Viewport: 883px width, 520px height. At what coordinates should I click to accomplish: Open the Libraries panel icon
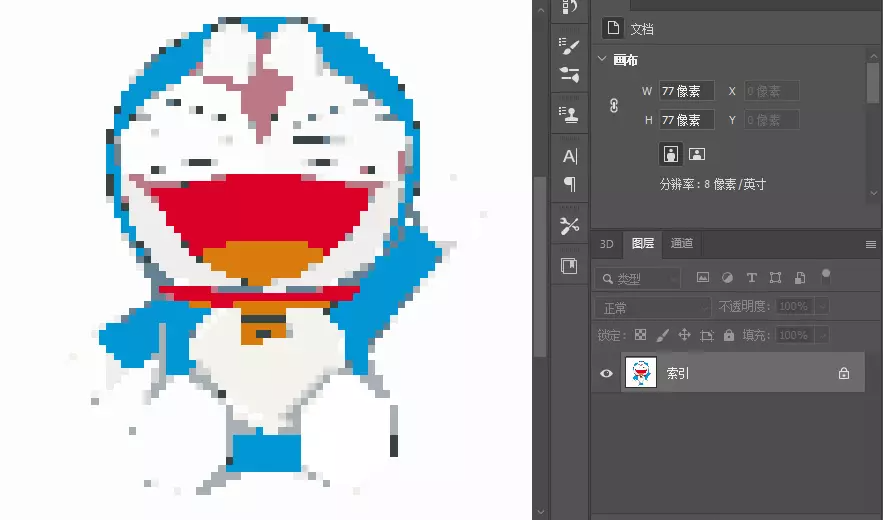[x=569, y=266]
